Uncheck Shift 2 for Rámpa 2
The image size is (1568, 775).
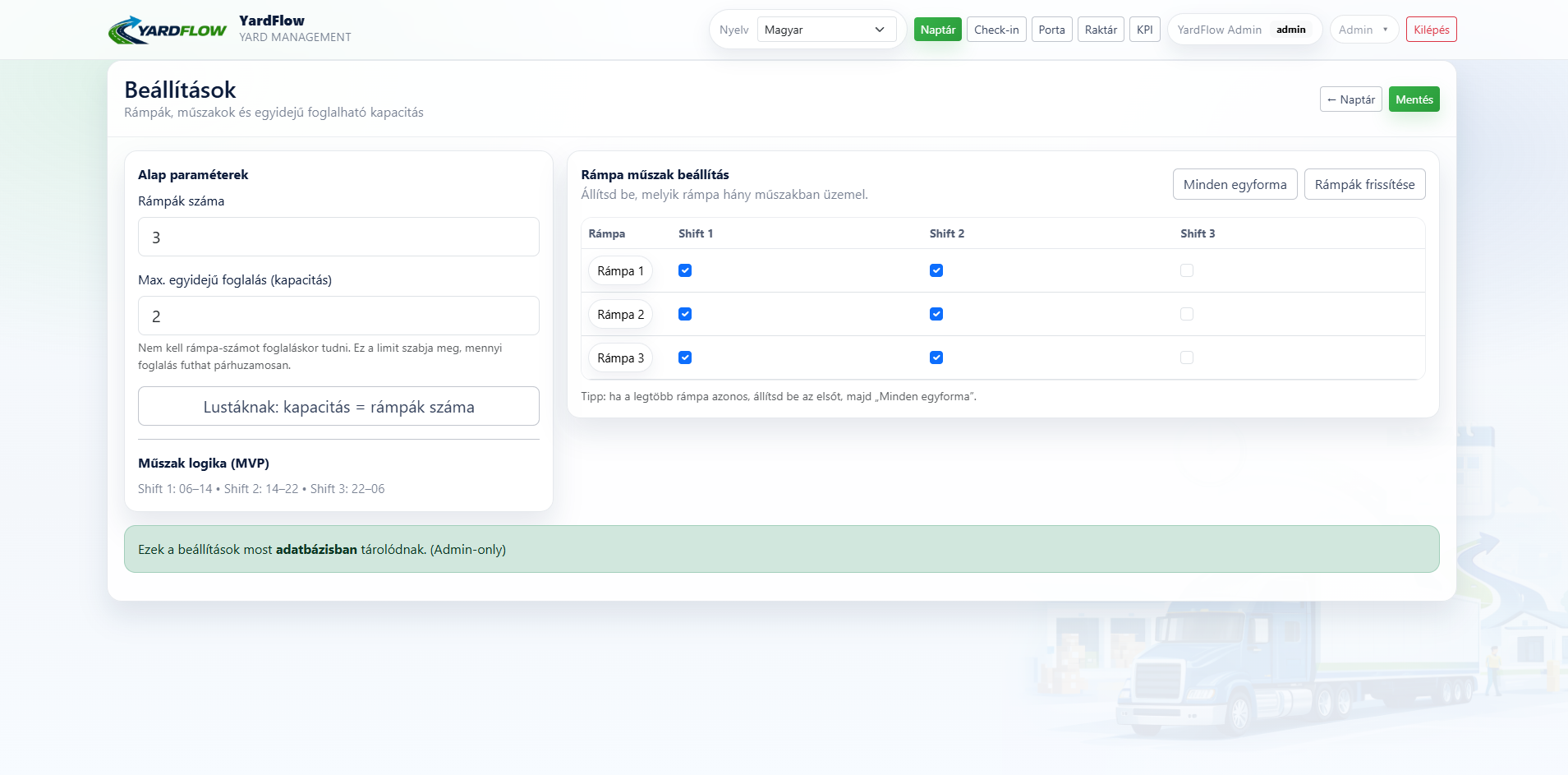click(936, 314)
